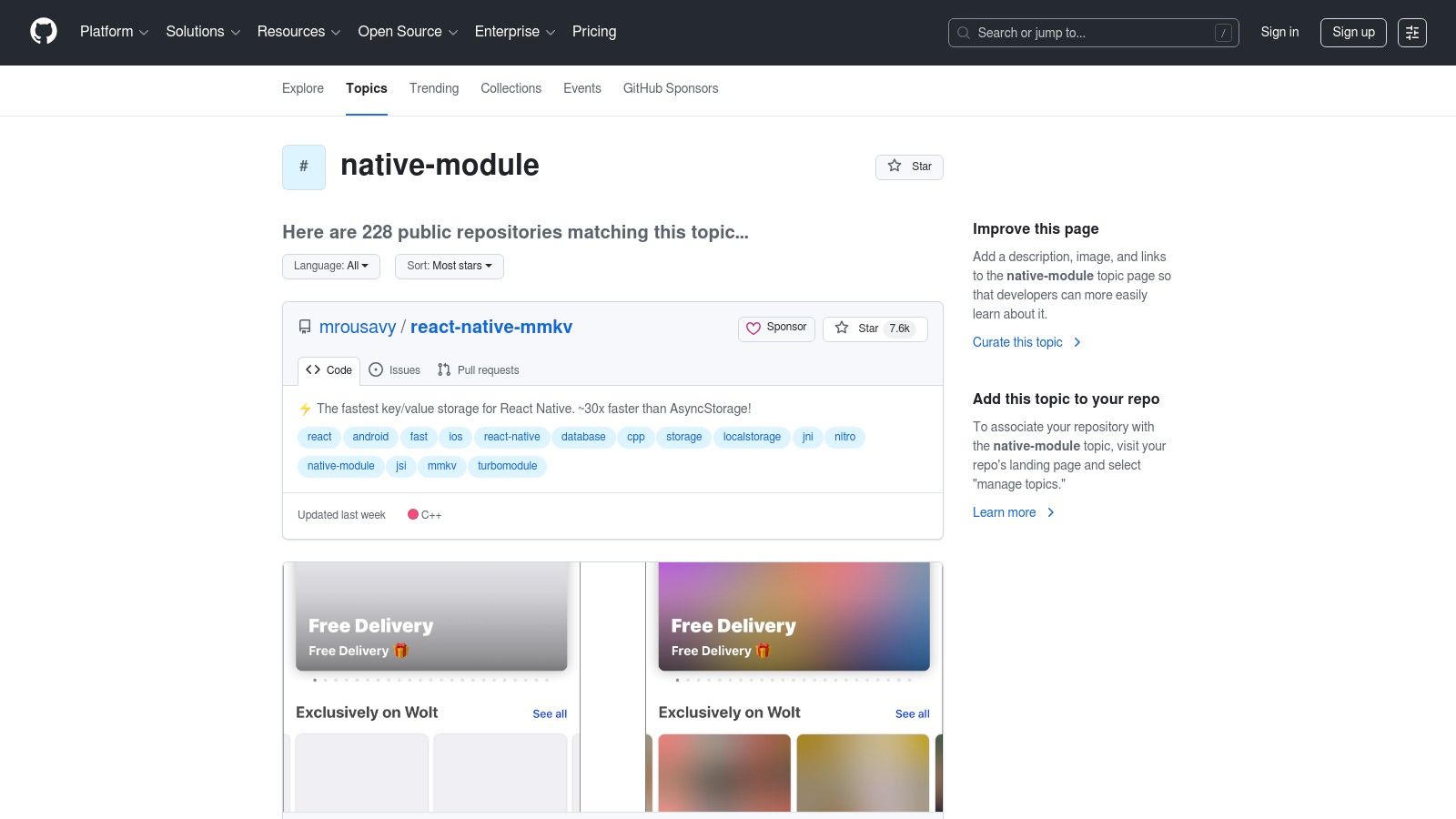Open the Sort: Most stars dropdown

coord(449,266)
